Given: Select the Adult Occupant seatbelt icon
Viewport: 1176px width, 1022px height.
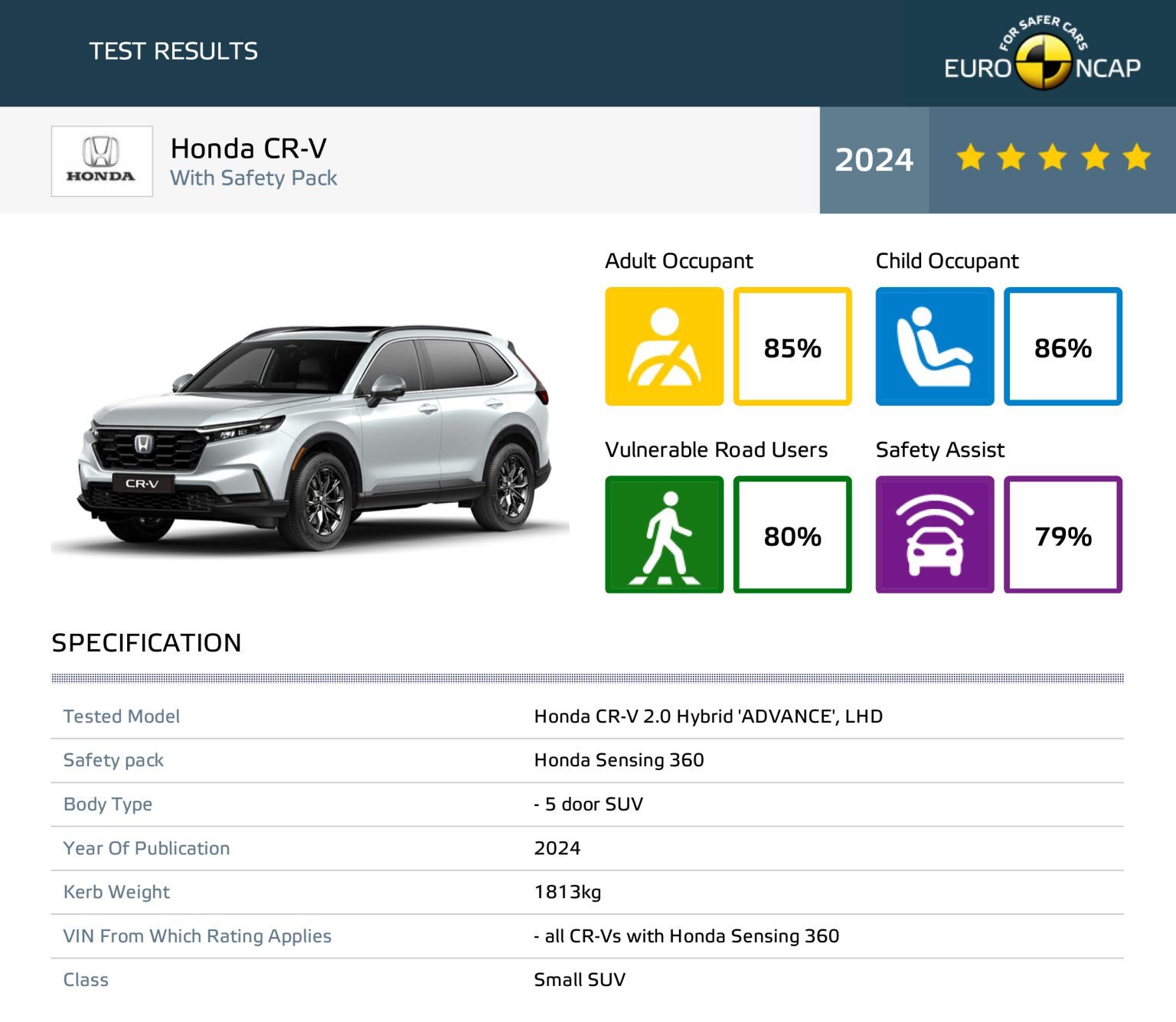Looking at the screenshot, I should pyautogui.click(x=663, y=345).
